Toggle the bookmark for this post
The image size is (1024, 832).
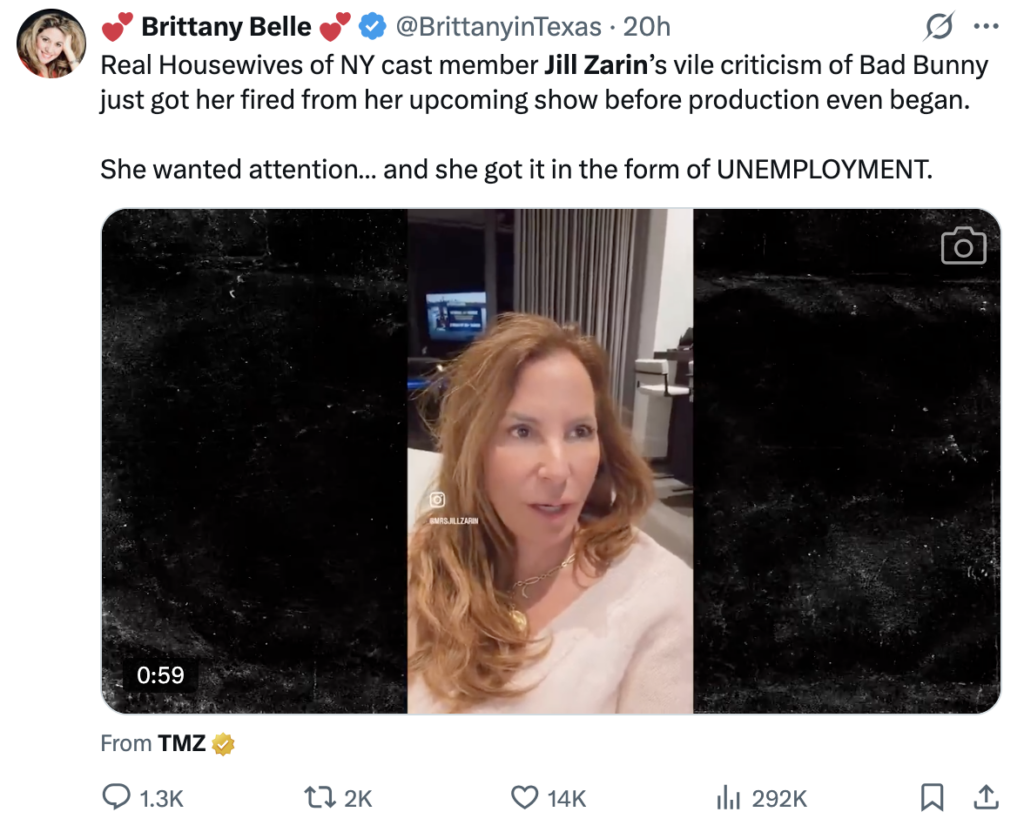click(x=931, y=797)
